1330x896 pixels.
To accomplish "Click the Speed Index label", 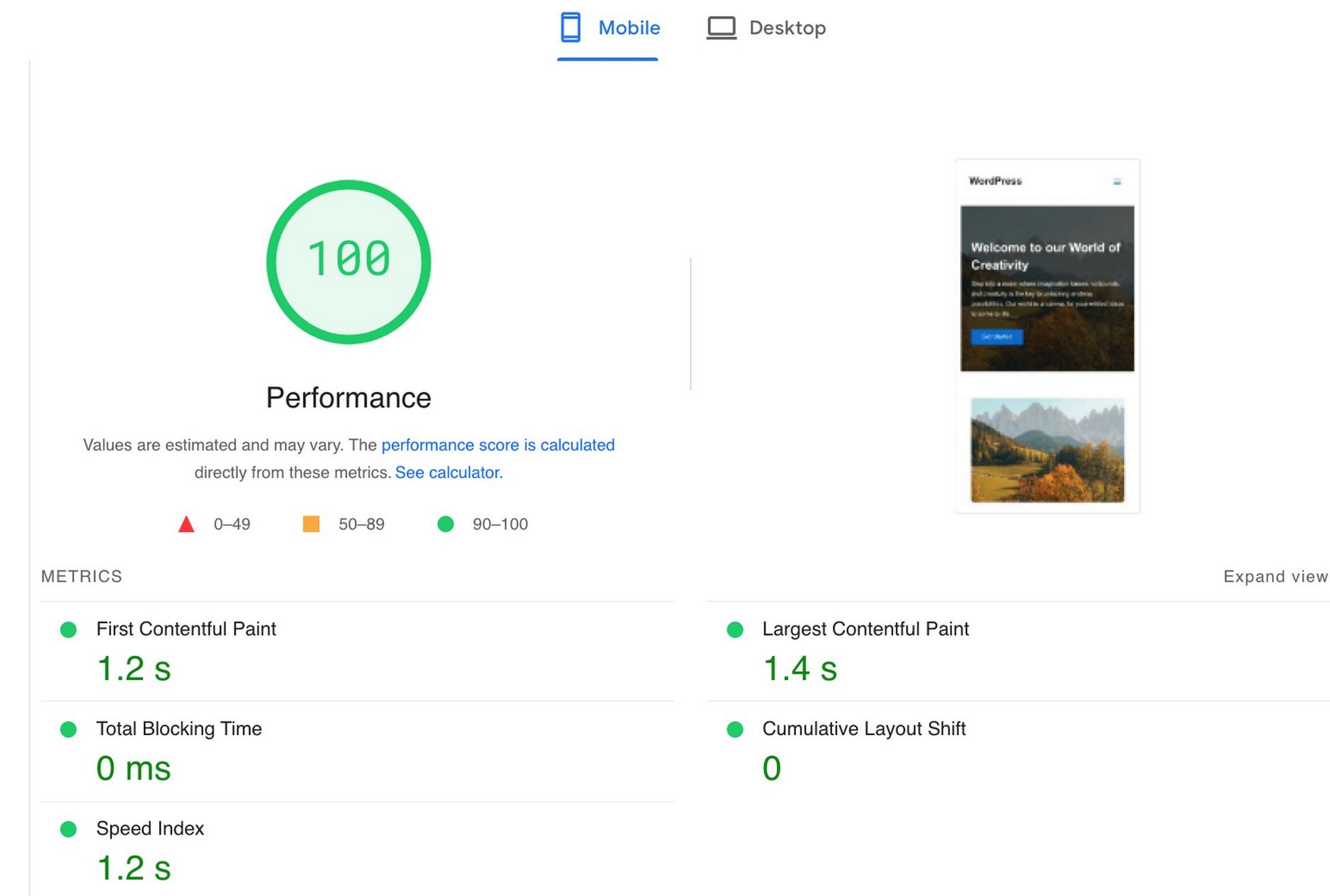I will pos(150,828).
